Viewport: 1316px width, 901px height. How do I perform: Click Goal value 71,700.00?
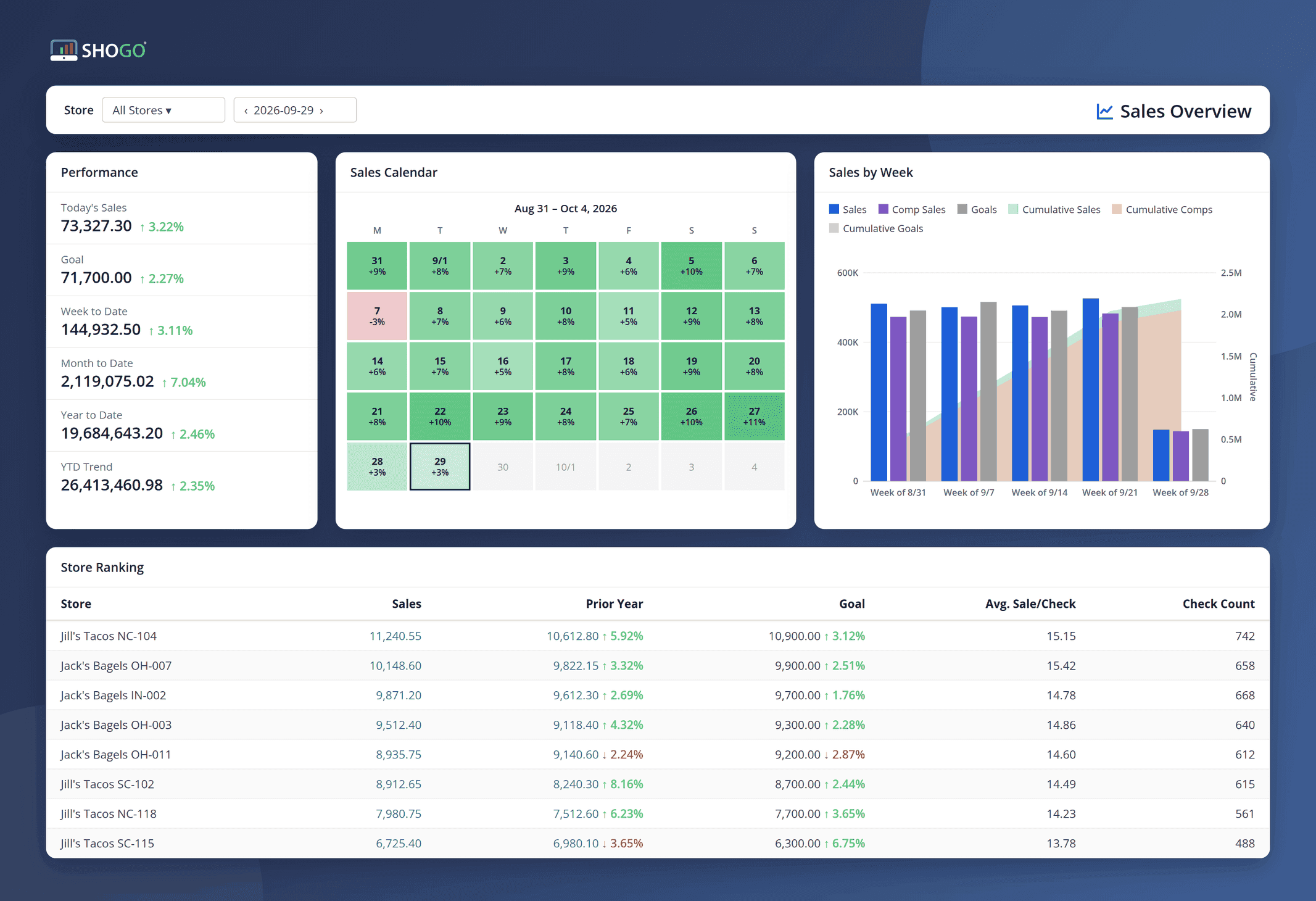[x=96, y=278]
